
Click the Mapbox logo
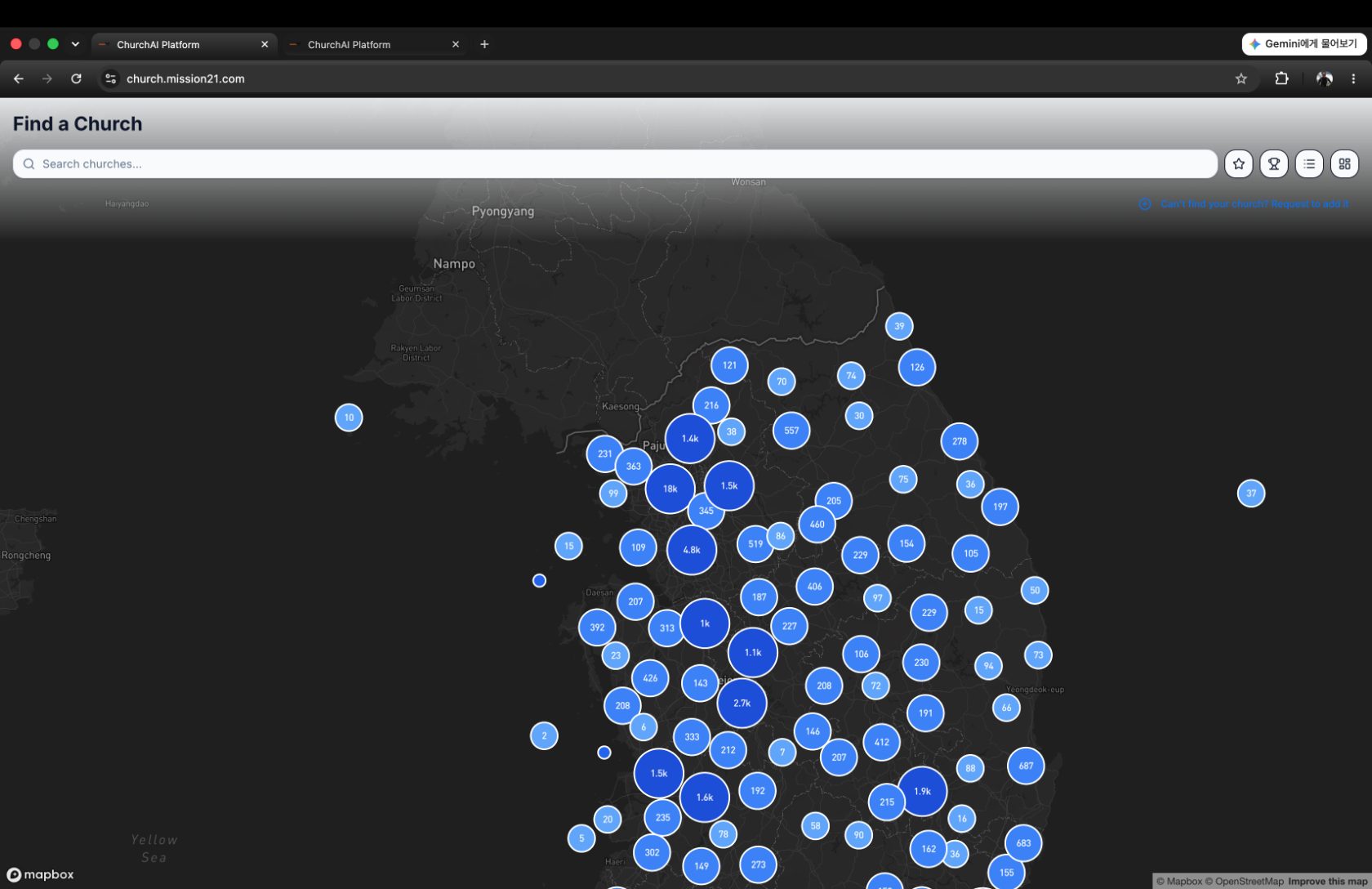pyautogui.click(x=40, y=874)
